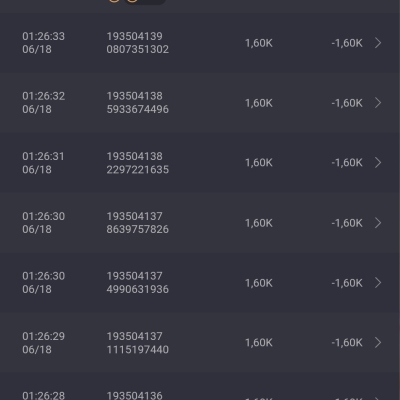Expand the arrow beside order ending 4990631936
Screen dimensions: 400x400
[x=378, y=283]
